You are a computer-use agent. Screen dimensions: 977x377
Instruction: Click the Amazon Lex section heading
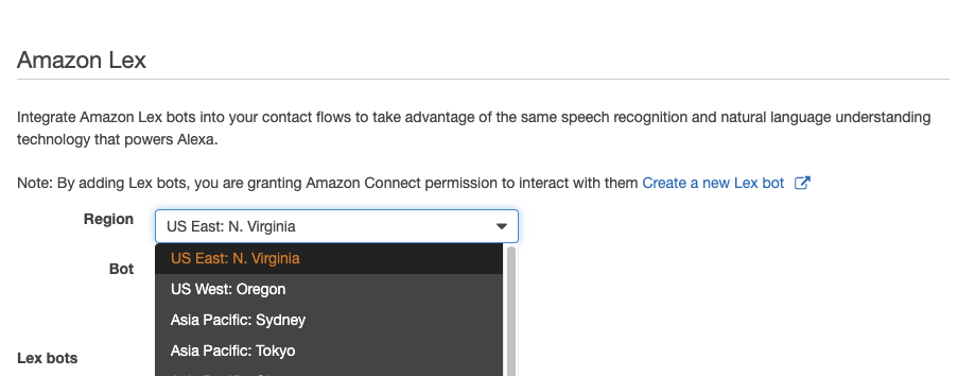(82, 60)
